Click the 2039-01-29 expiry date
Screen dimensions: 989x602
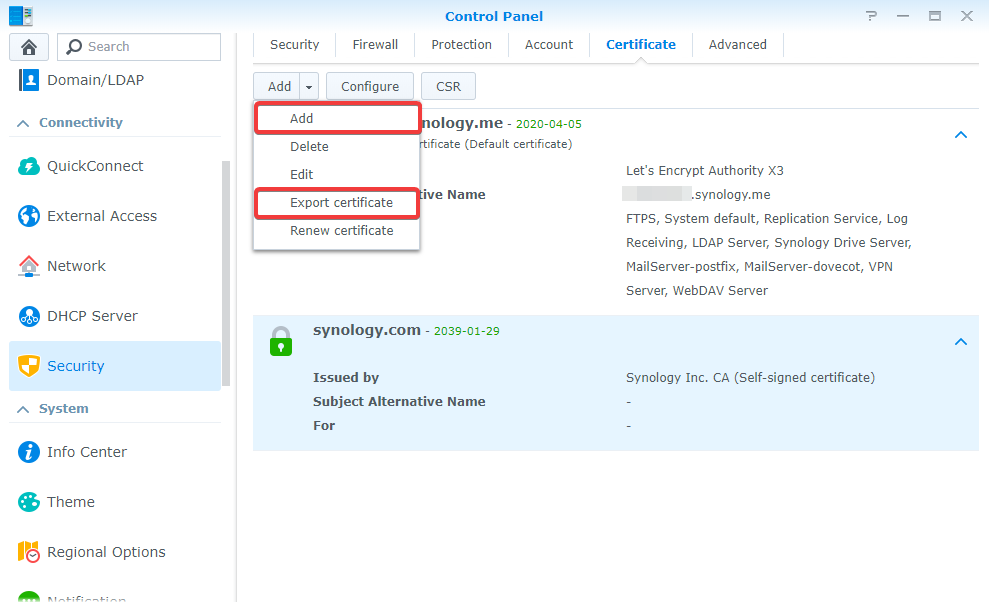467,331
